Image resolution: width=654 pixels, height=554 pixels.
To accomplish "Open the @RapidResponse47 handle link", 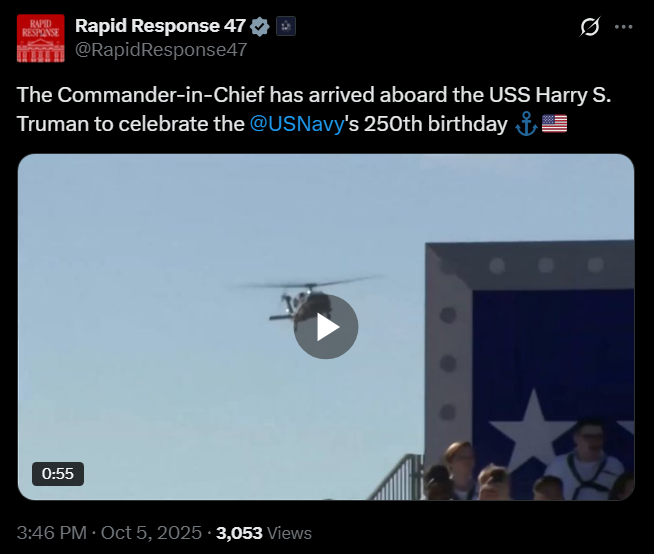I will tap(161, 49).
